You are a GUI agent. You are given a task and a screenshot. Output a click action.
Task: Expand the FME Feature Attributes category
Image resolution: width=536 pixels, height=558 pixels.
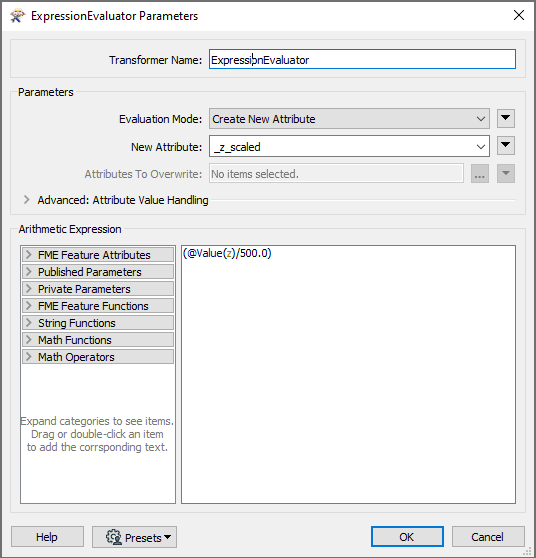tap(98, 255)
